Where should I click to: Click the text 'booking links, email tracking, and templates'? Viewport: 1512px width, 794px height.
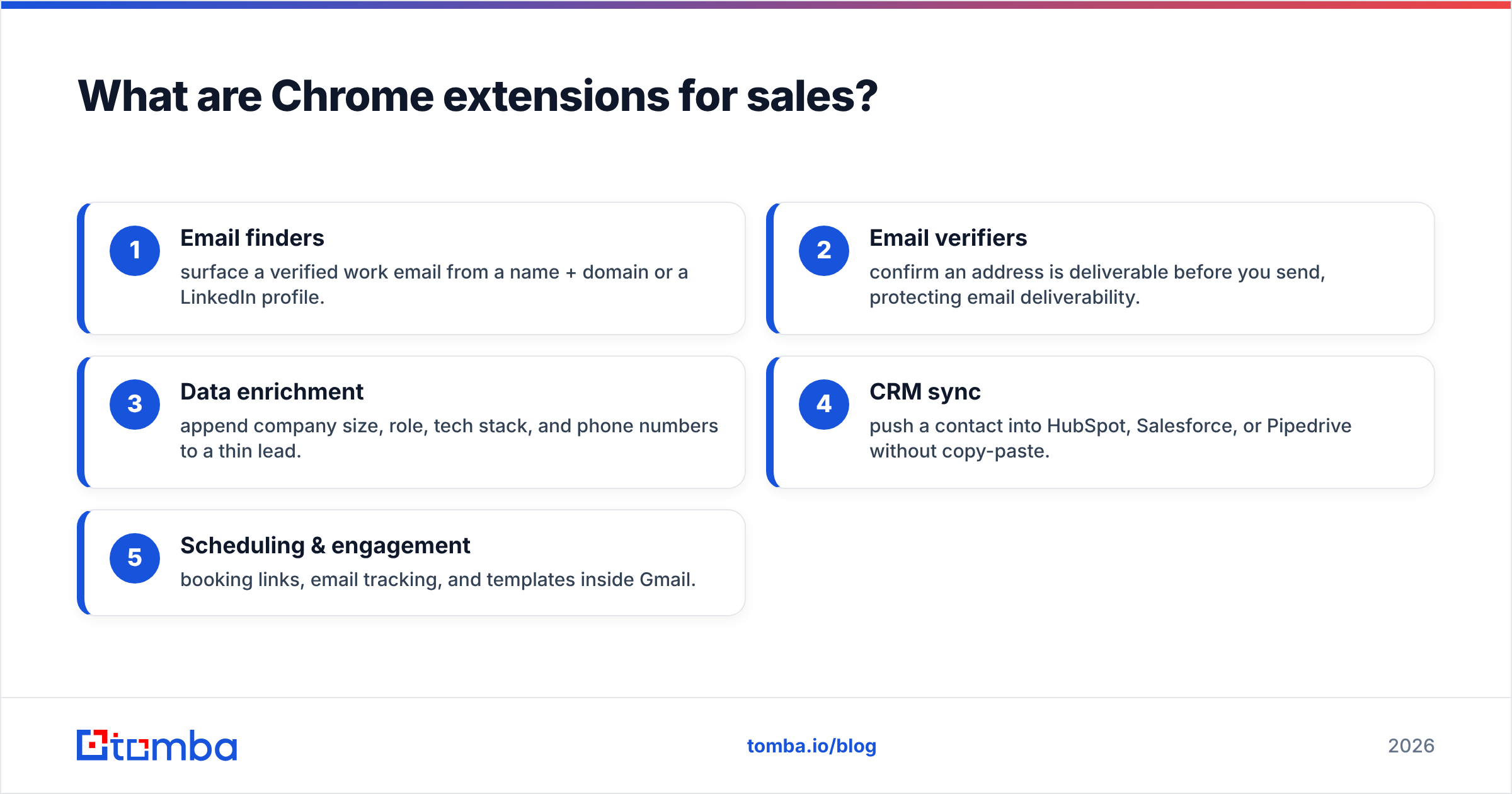click(x=377, y=580)
